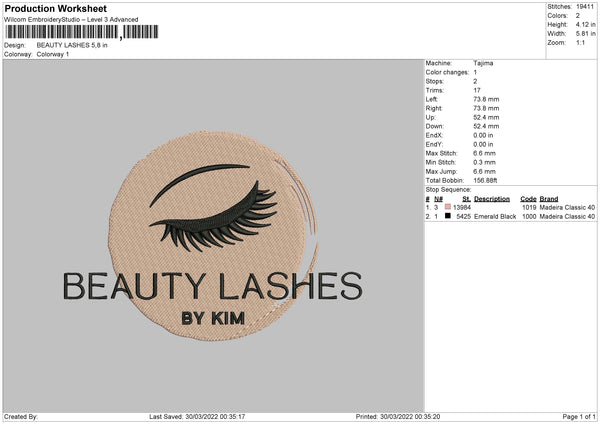The width and height of the screenshot is (600, 424).
Task: Select the Machine value 'Tajima'
Action: 483,63
